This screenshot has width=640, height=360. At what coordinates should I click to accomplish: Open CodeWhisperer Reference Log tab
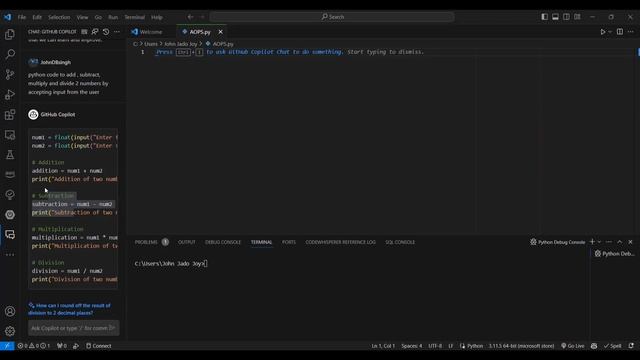tap(340, 242)
